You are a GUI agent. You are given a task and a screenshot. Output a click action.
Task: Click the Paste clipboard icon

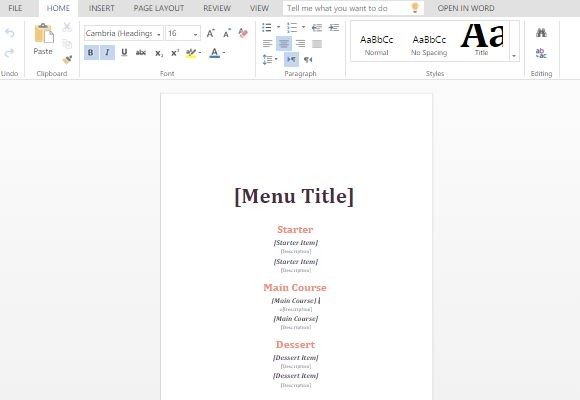(44, 34)
